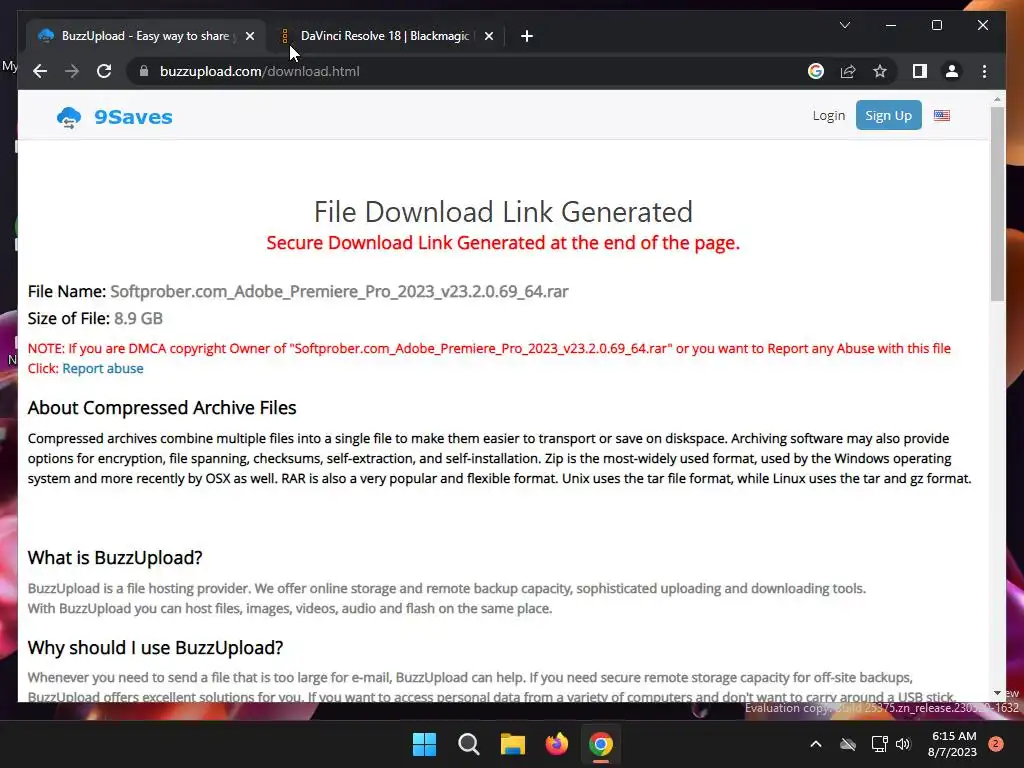Open the Google icon in address bar
This screenshot has height=768, width=1024.
click(x=816, y=71)
